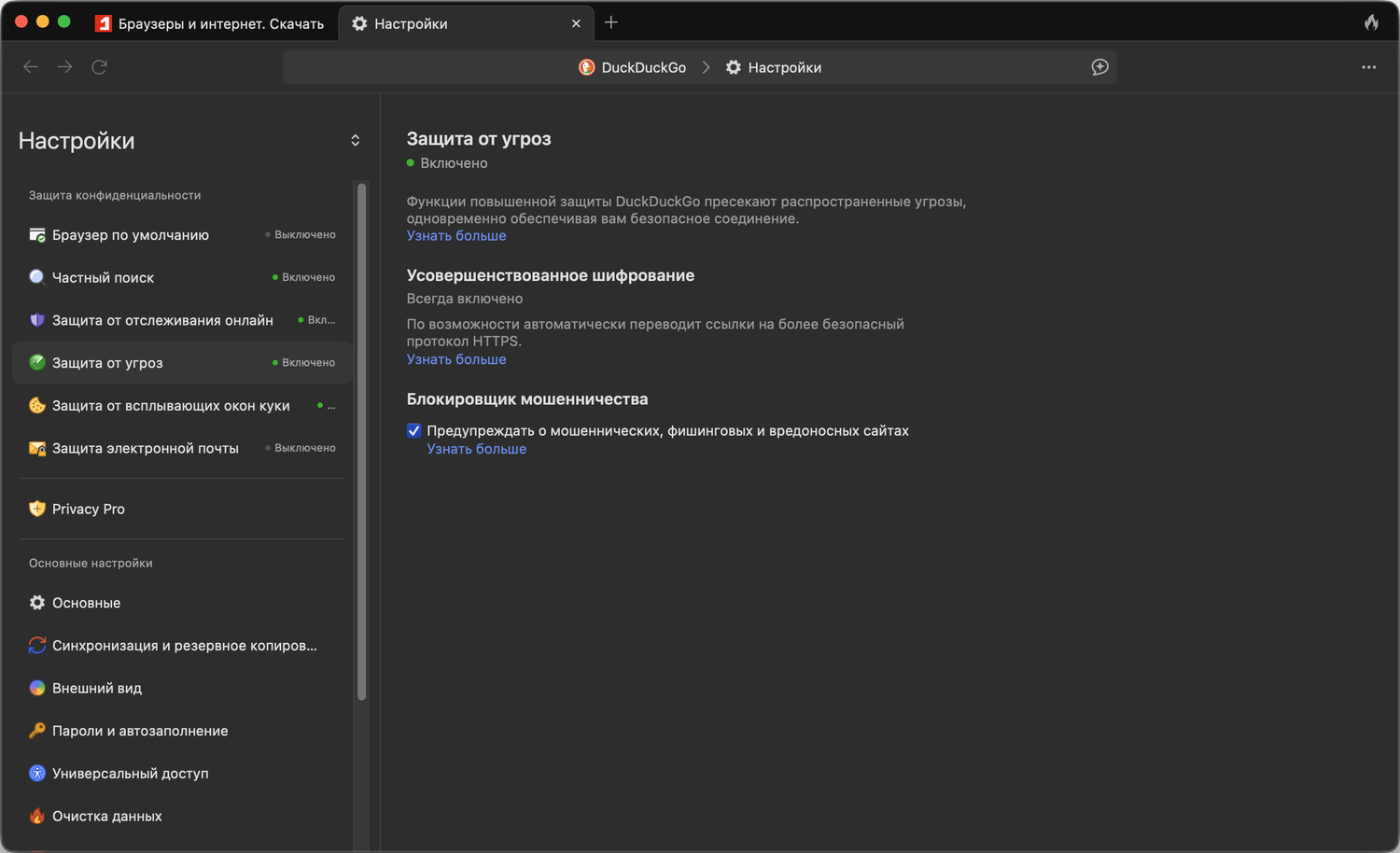Open Узнать больше under Блокировщик мошенничества
The height and width of the screenshot is (853, 1400).
(476, 449)
